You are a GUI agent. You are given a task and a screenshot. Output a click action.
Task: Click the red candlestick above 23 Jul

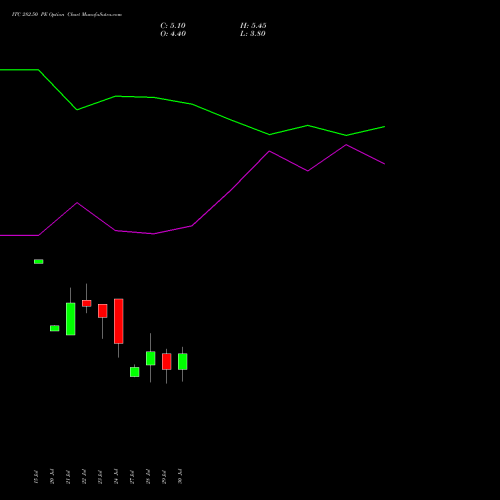[103, 311]
